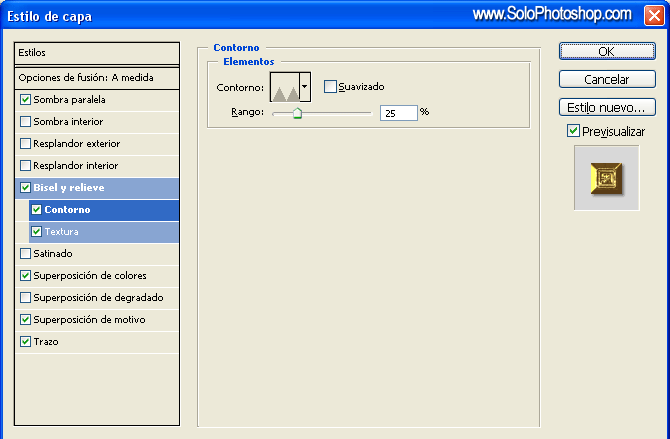This screenshot has height=439, width=670.
Task: Check the Satinado checkbox
Action: point(26,254)
